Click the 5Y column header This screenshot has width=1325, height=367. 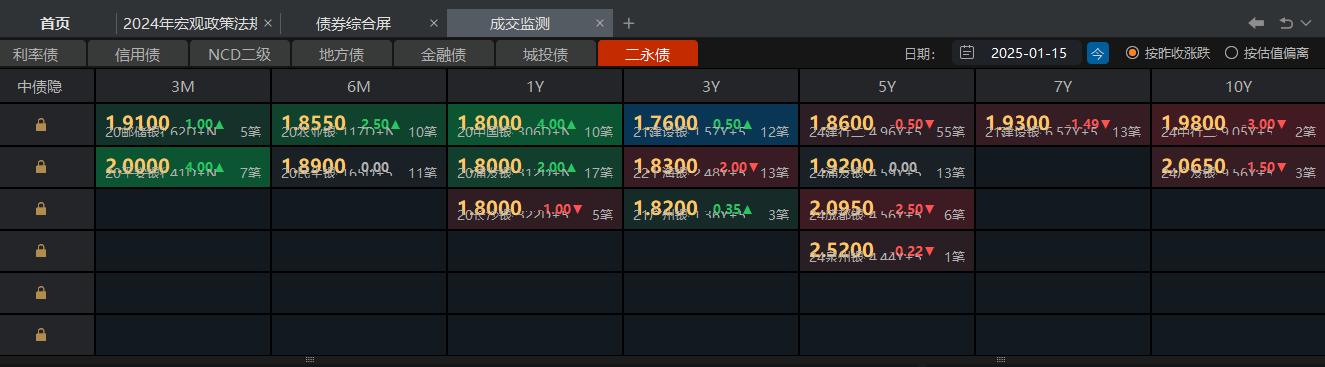(887, 87)
